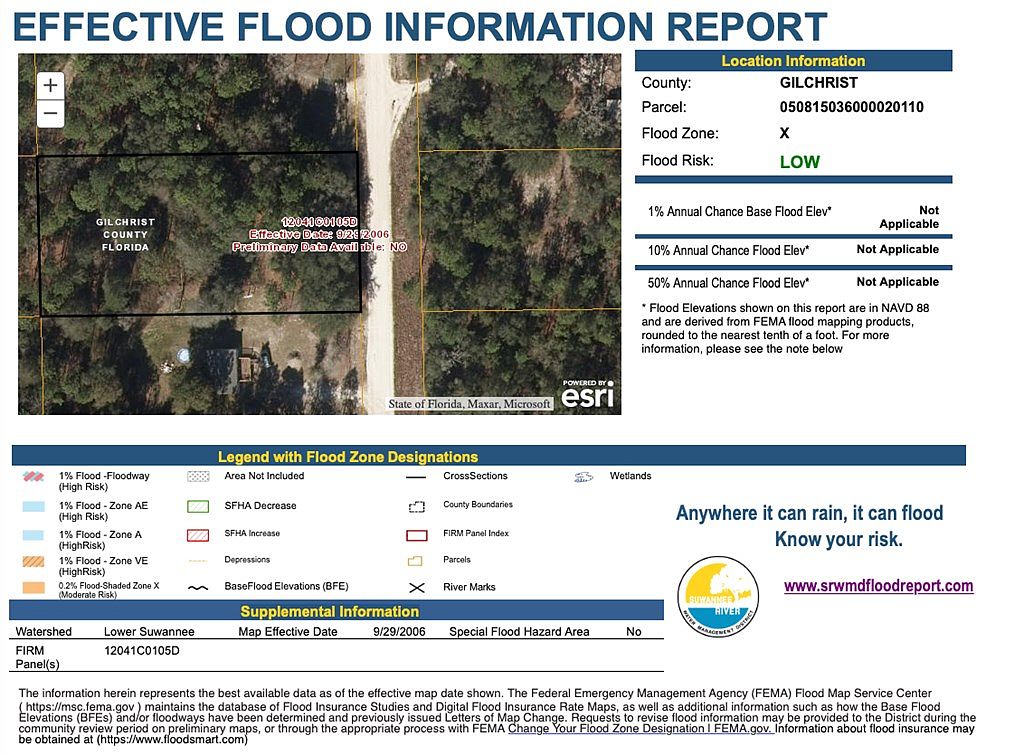
Task: Click the Location Information header
Action: click(793, 61)
